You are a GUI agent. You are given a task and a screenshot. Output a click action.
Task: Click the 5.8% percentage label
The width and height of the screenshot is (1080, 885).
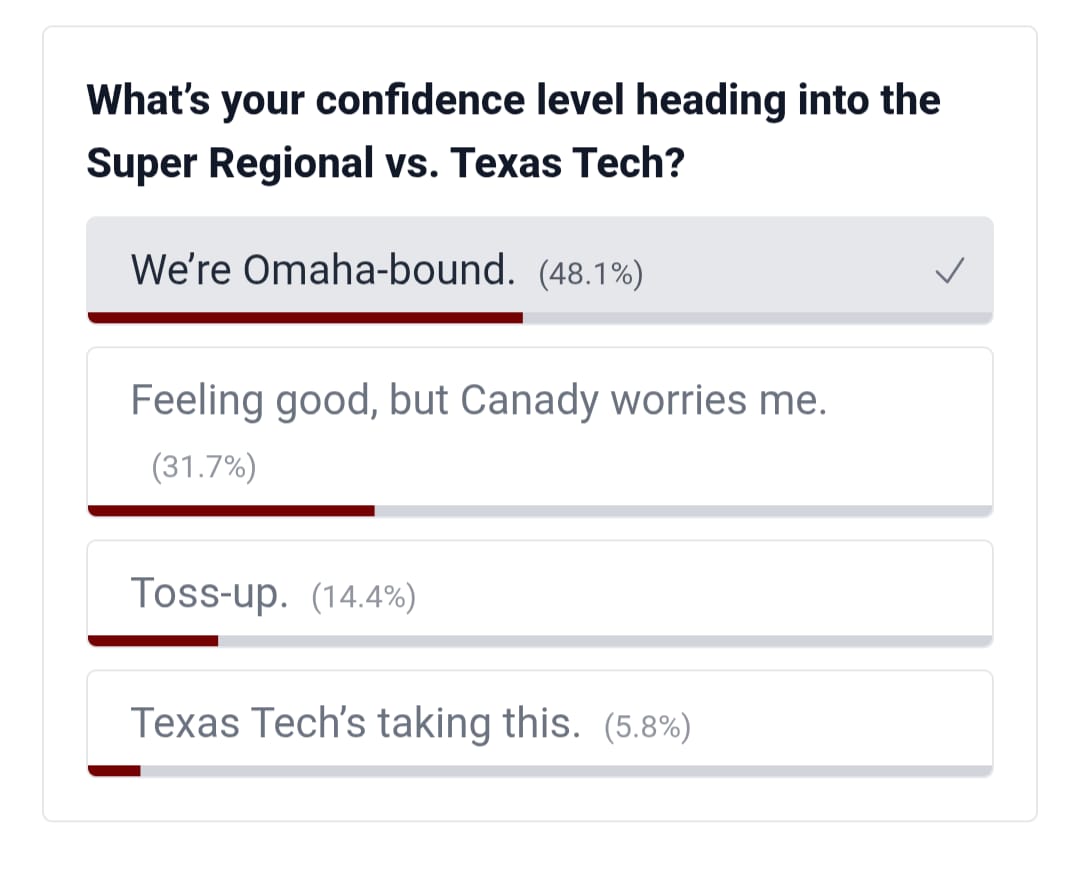[647, 727]
